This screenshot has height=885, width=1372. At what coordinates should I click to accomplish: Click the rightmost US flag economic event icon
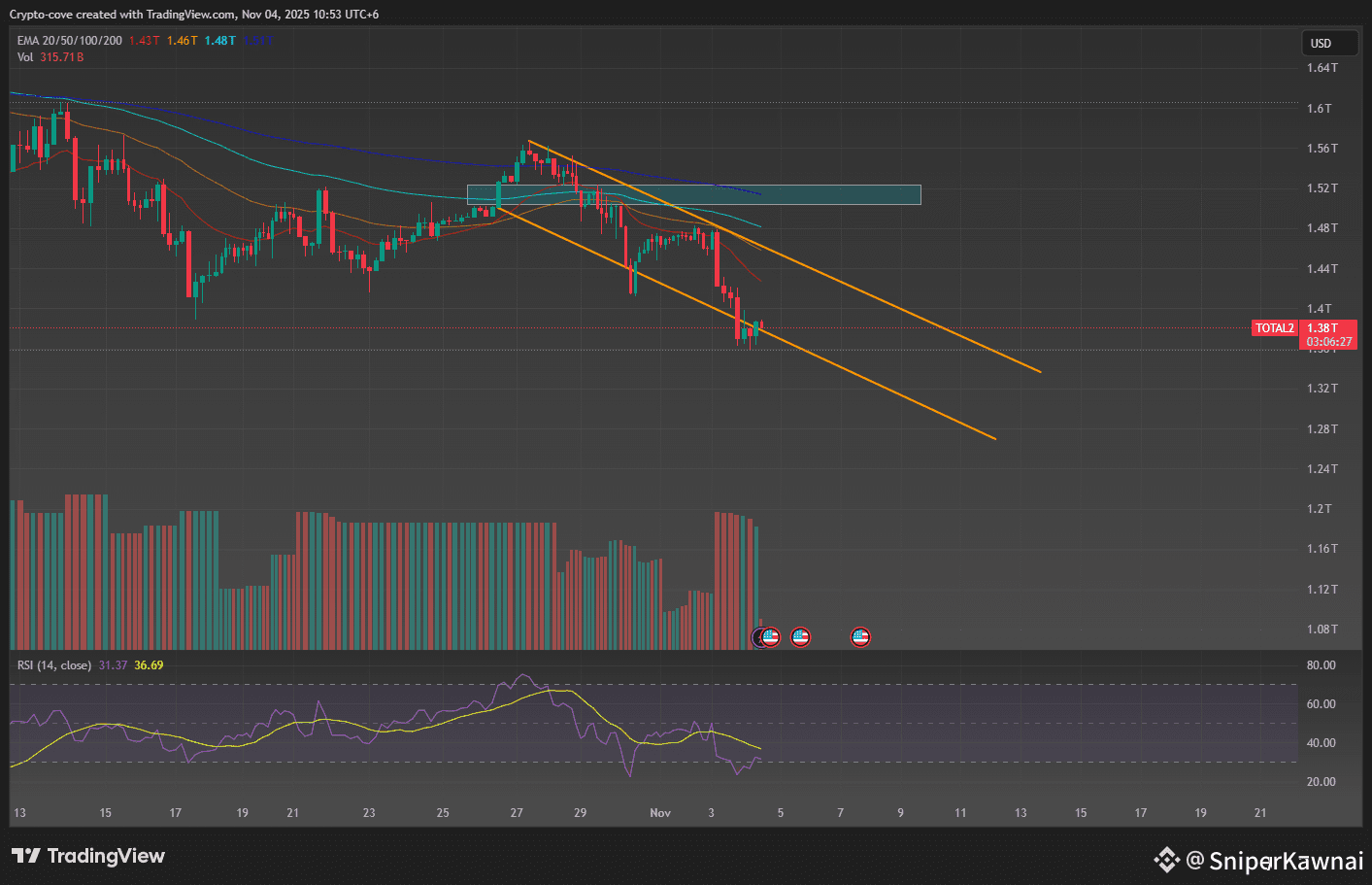[860, 637]
